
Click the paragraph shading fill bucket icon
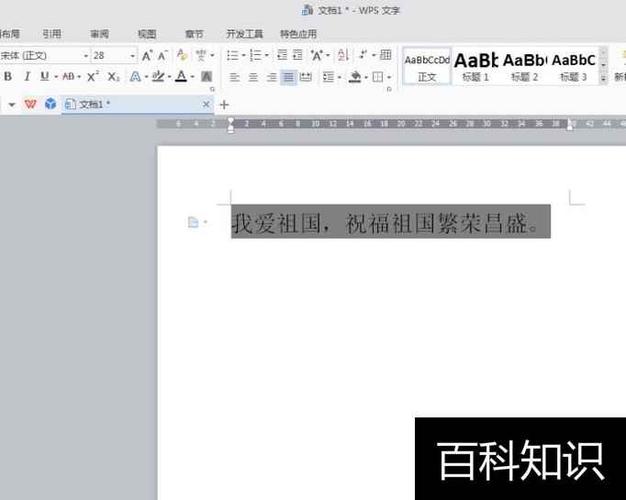355,77
